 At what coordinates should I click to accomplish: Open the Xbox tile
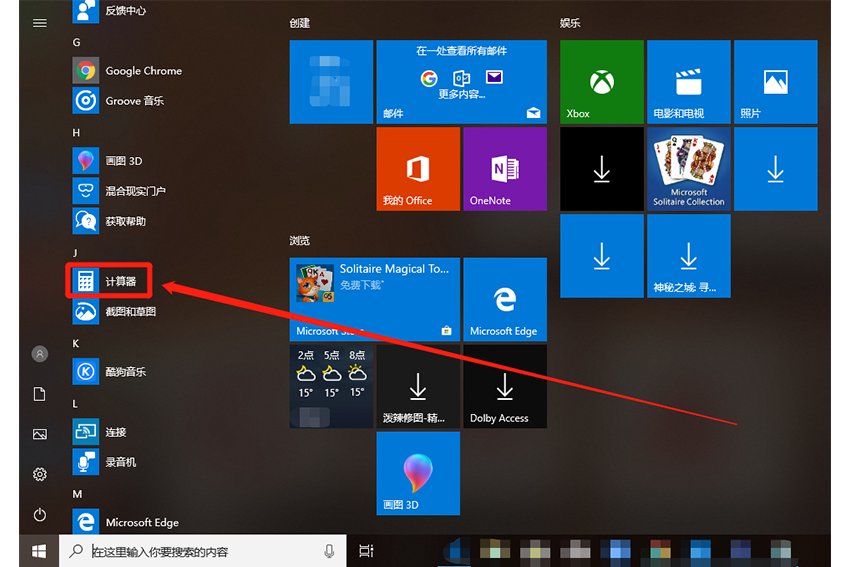click(x=601, y=82)
